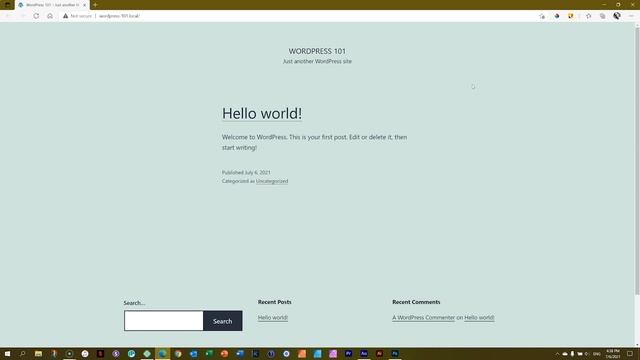Image resolution: width=640 pixels, height=360 pixels.
Task: Open After Effects from taskbar
Action: point(364,353)
